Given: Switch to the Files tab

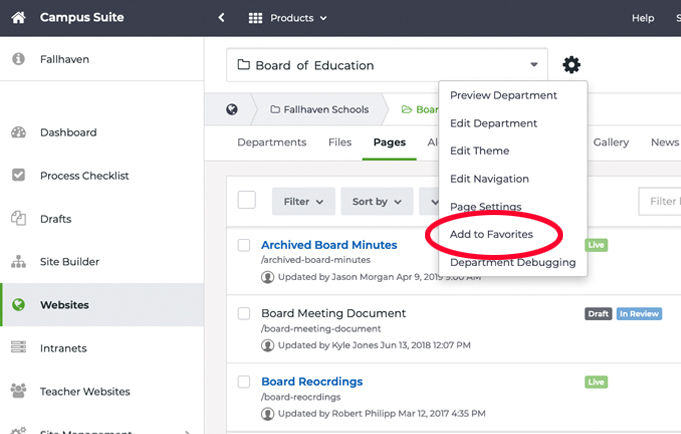Looking at the screenshot, I should [x=339, y=142].
